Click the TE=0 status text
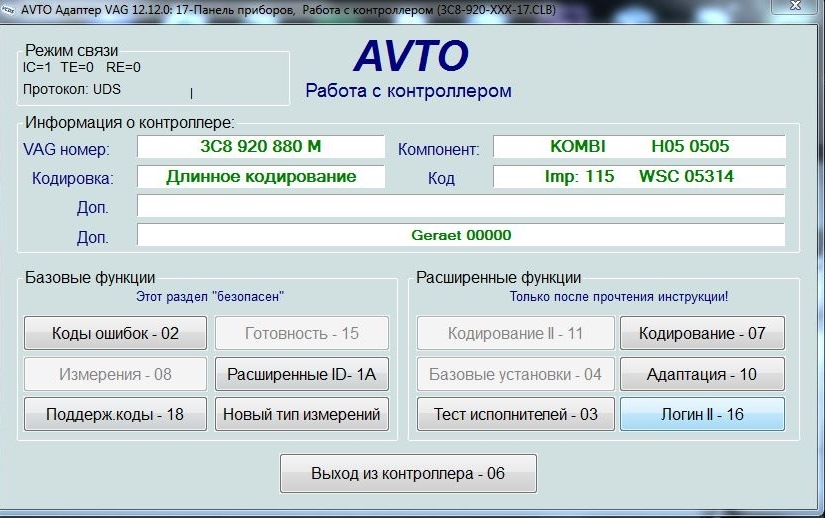The width and height of the screenshot is (825, 518). click(77, 67)
